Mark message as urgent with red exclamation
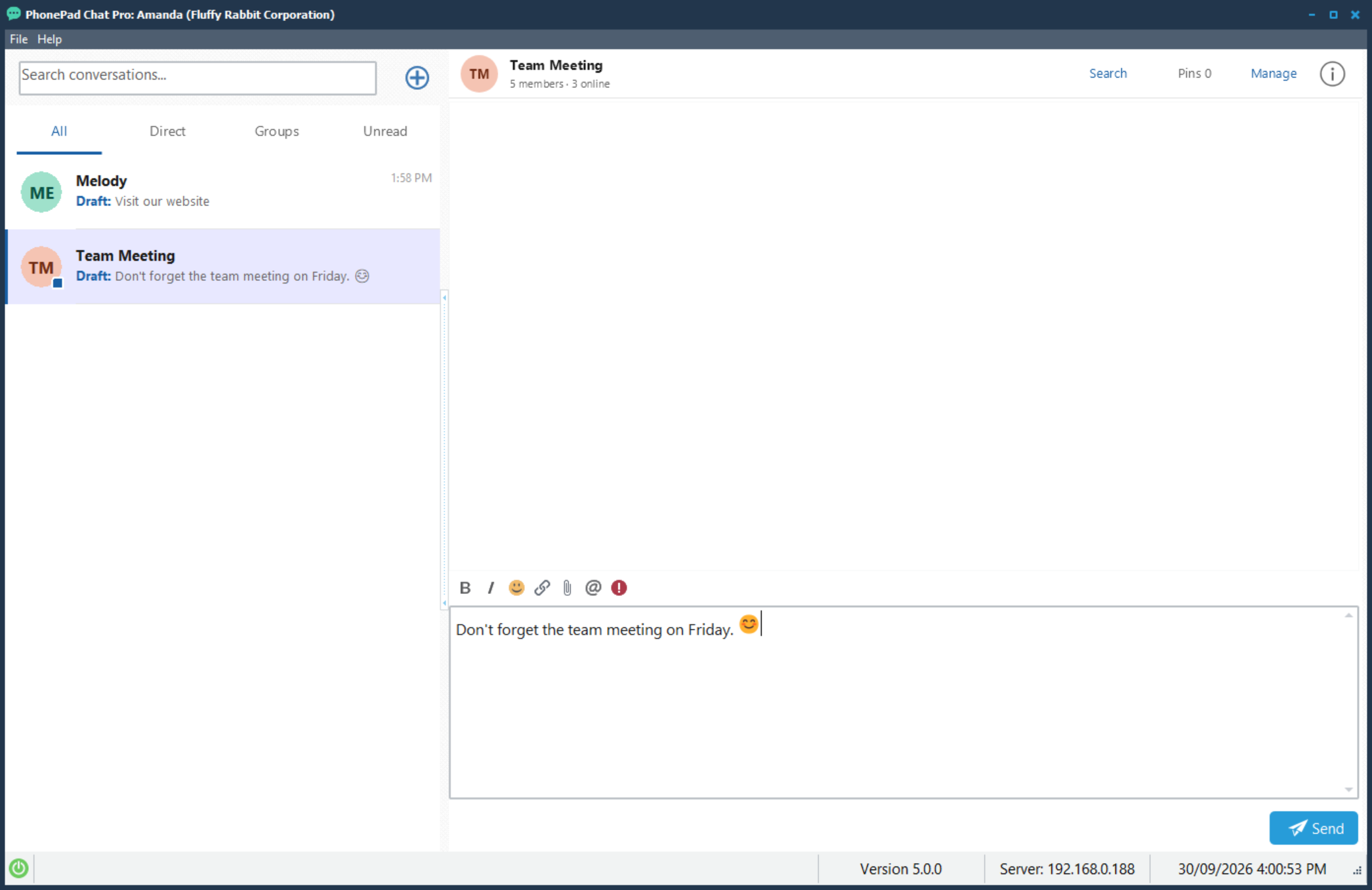1372x890 pixels. point(619,587)
